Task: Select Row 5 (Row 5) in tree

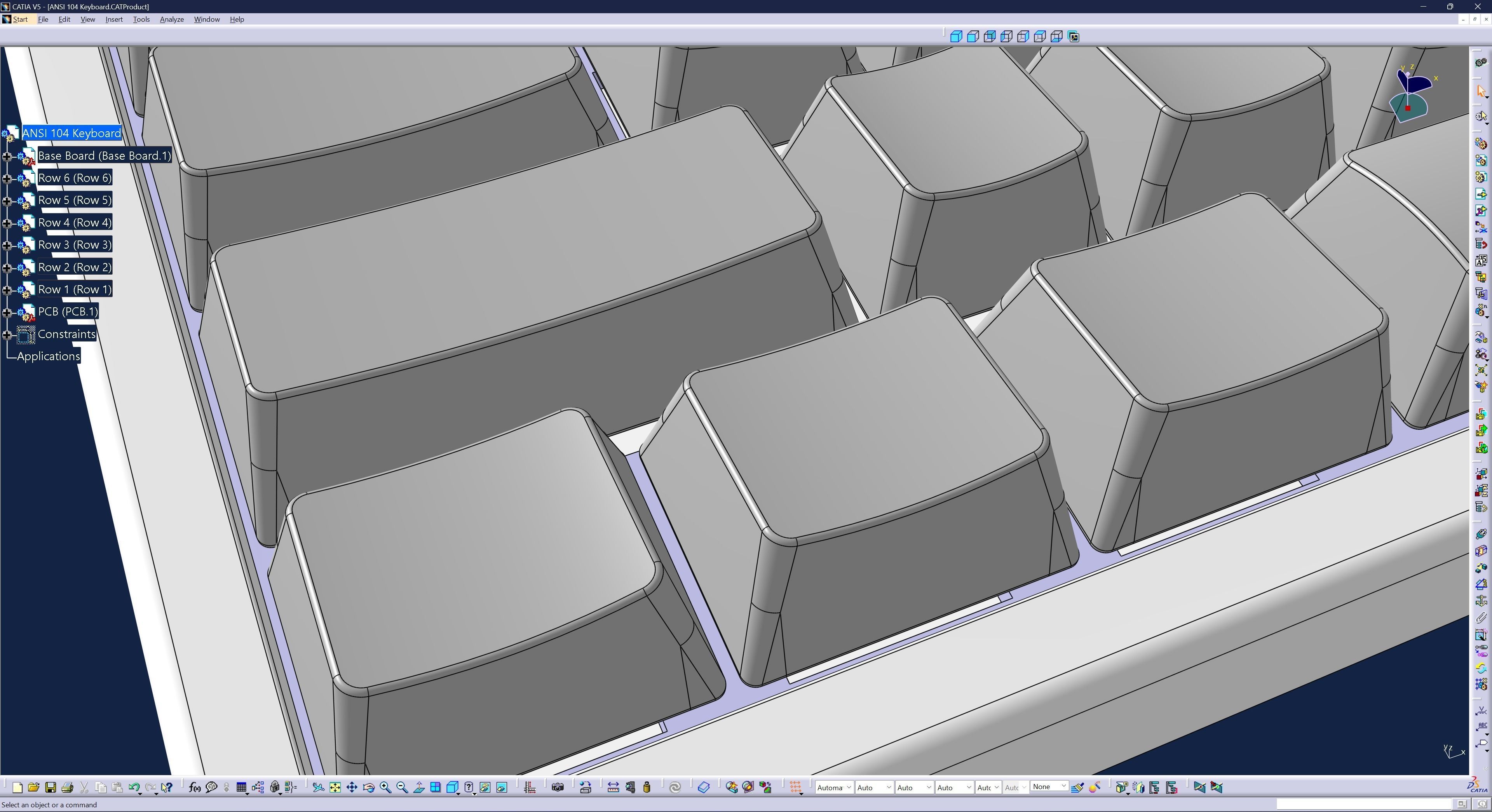Action: click(x=75, y=200)
